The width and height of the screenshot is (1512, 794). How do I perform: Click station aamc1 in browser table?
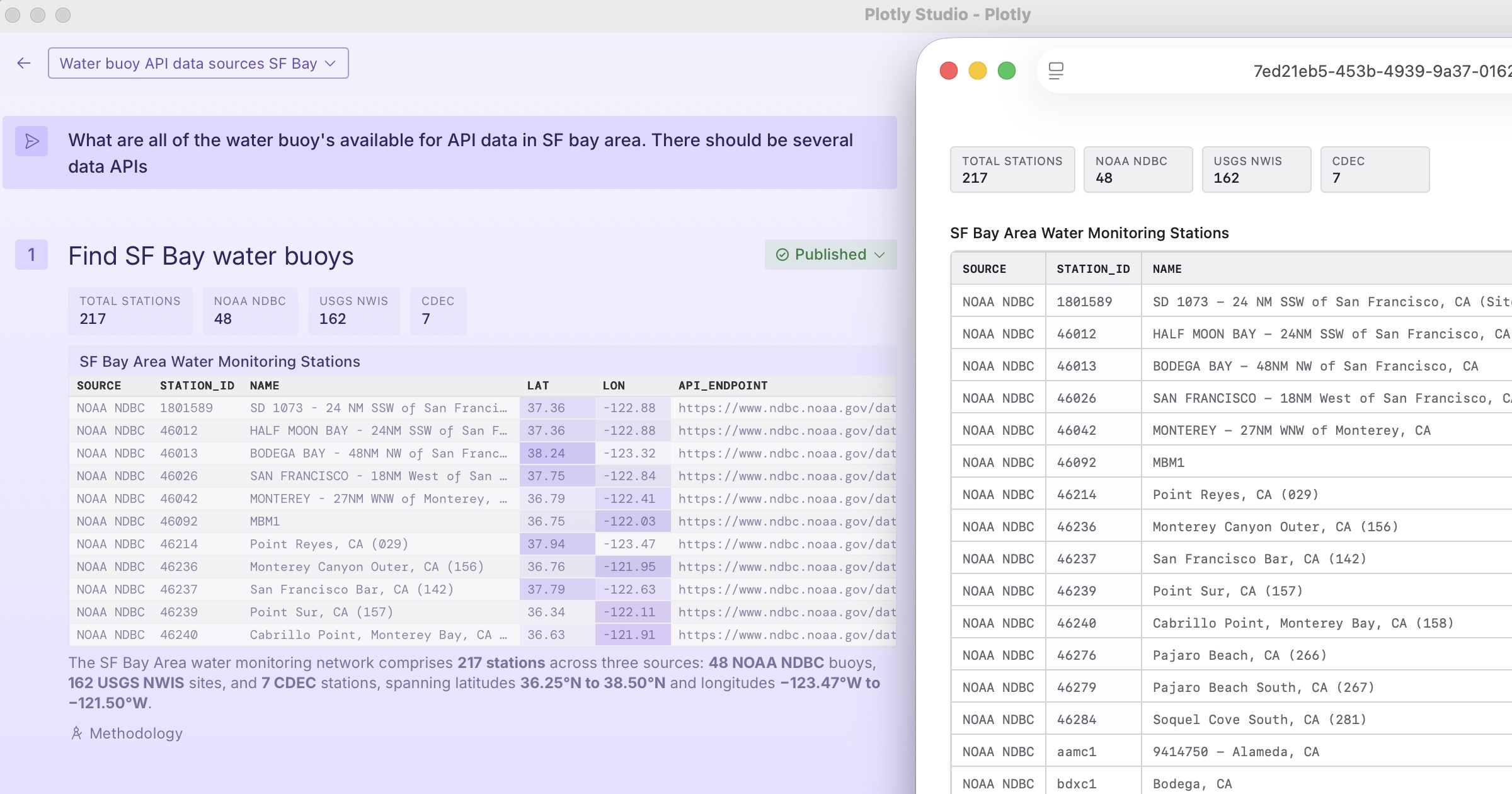tap(1077, 752)
